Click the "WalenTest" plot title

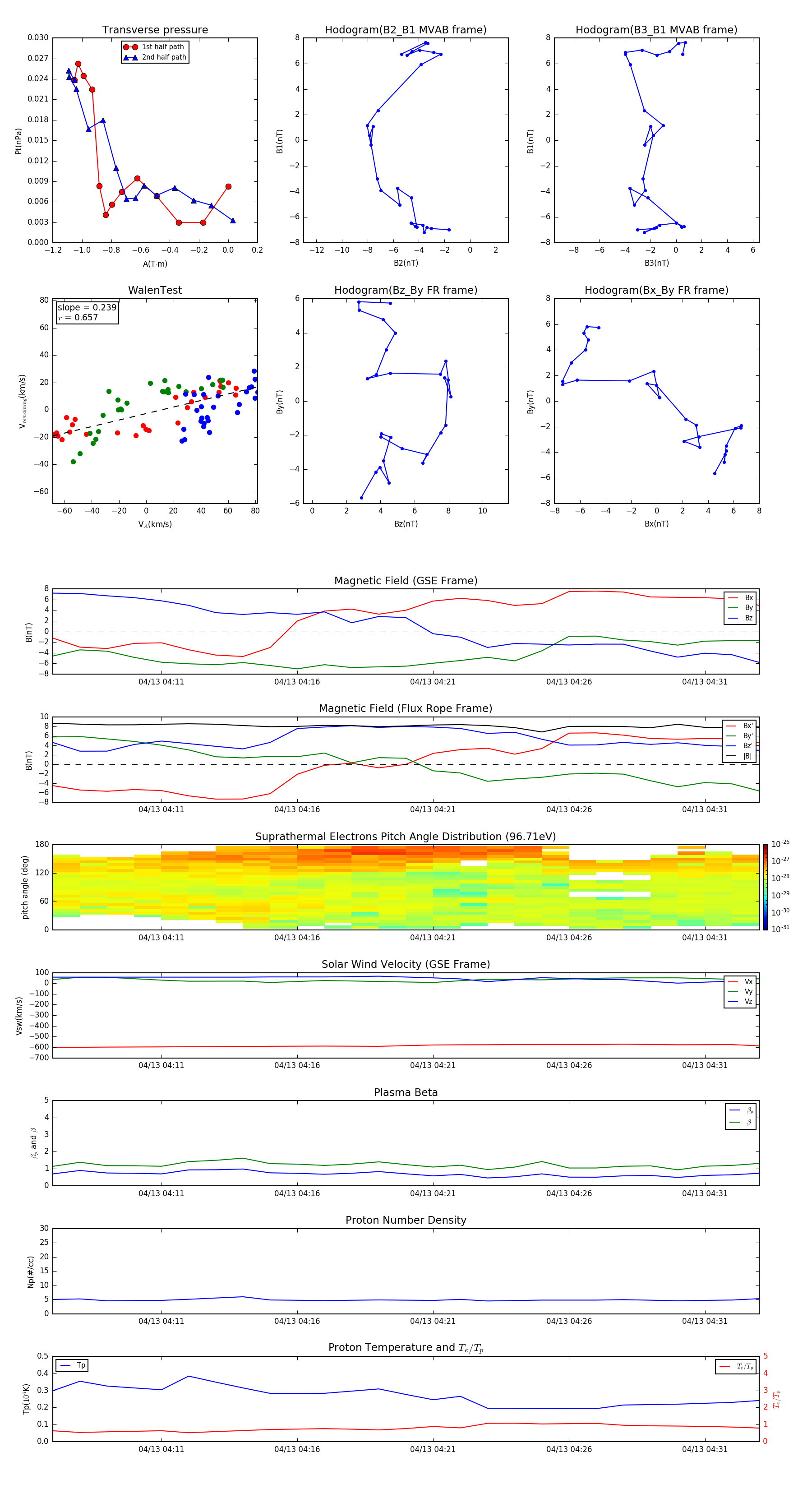pos(155,290)
